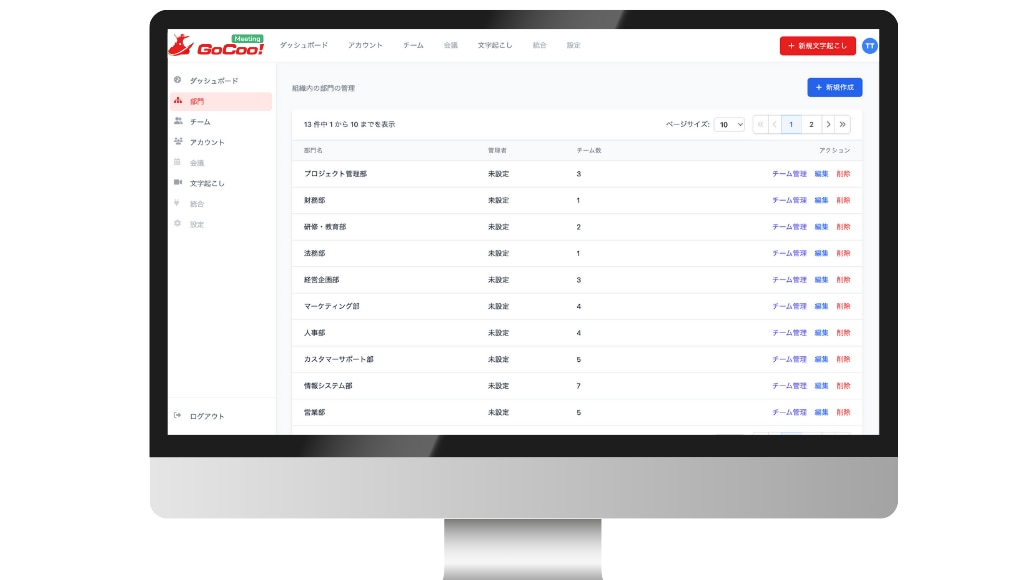Go to page 2 in pagination
The height and width of the screenshot is (580, 1020).
click(x=811, y=125)
